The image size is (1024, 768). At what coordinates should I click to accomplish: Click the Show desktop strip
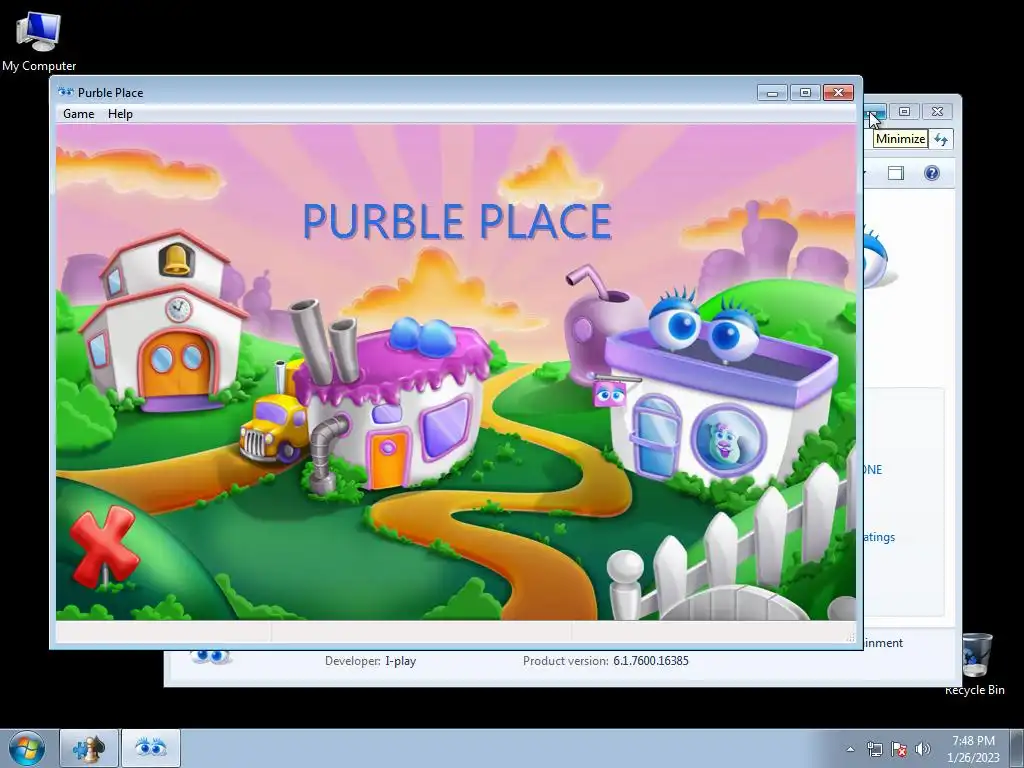[x=1017, y=748]
